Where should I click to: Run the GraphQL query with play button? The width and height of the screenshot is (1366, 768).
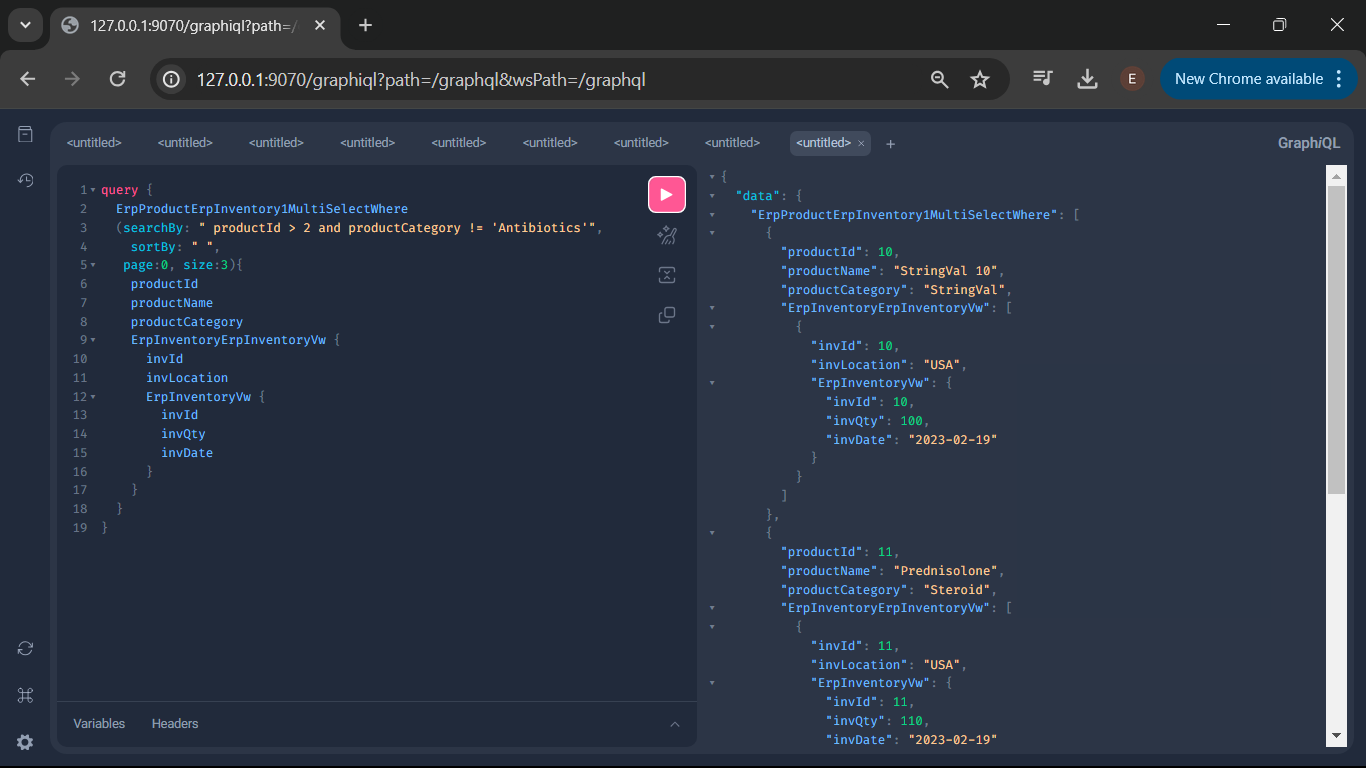pos(666,194)
